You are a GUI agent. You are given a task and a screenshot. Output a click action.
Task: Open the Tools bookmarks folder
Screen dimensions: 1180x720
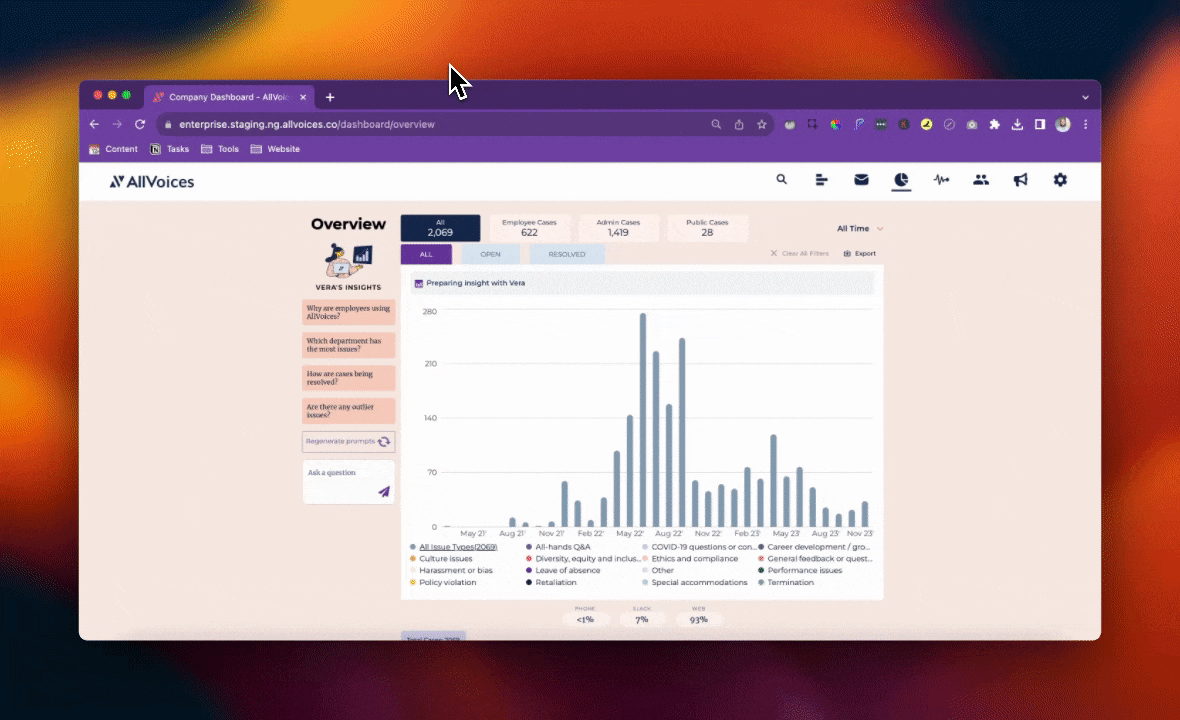tap(220, 149)
